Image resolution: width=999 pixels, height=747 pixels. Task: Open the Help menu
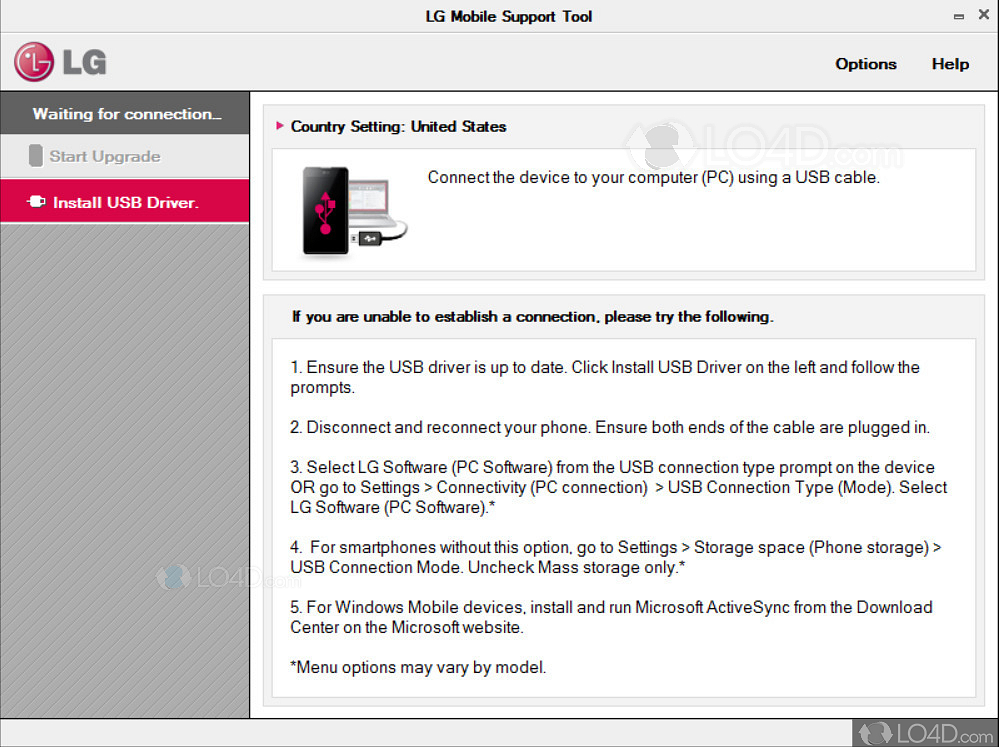[950, 64]
